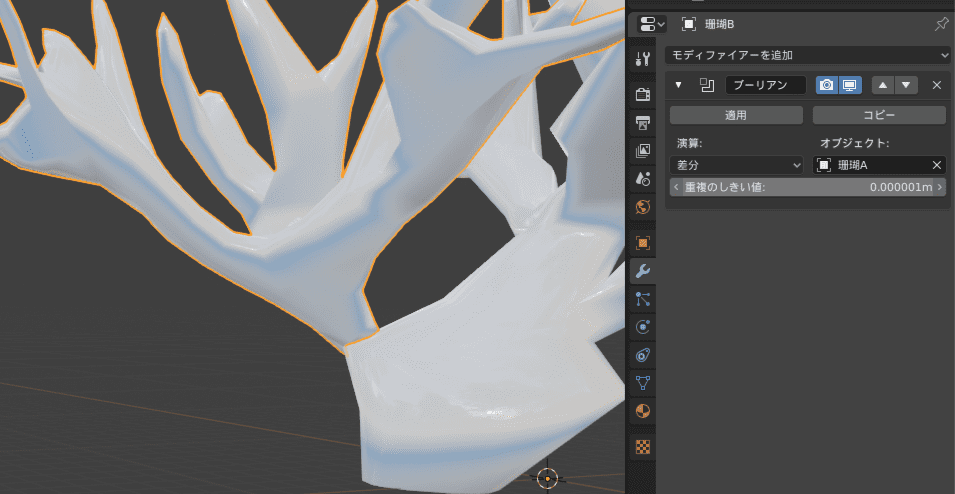Decrease 重複のしきい値 with left arrow

click(676, 187)
